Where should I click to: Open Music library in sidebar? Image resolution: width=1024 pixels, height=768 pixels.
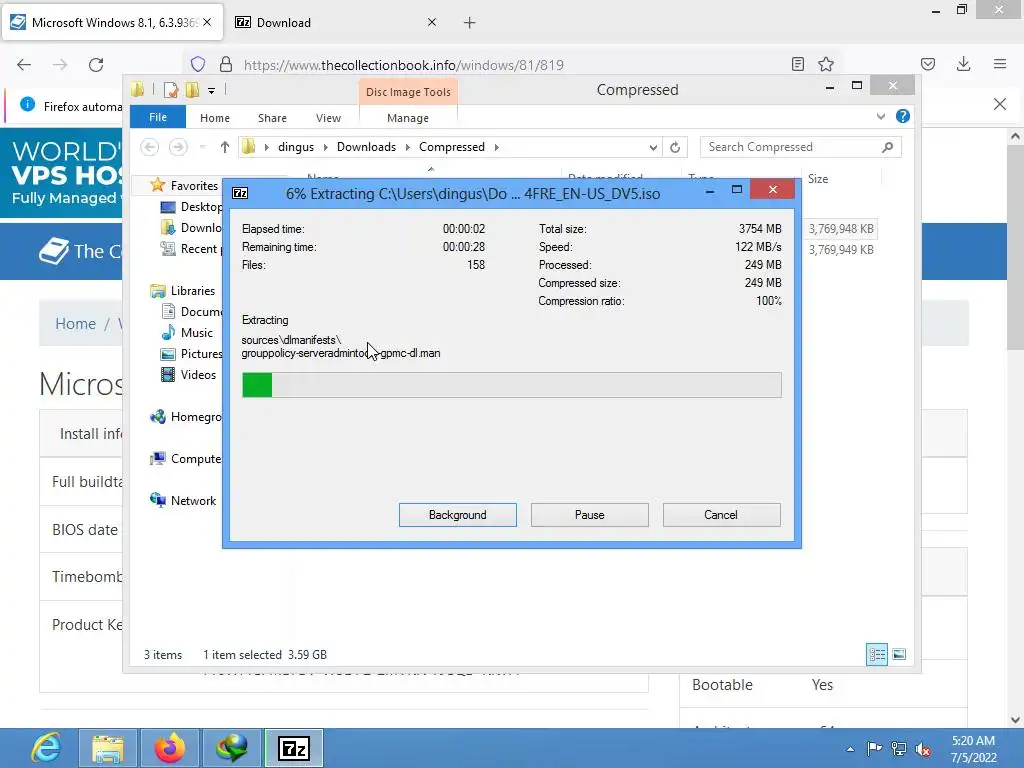197,332
